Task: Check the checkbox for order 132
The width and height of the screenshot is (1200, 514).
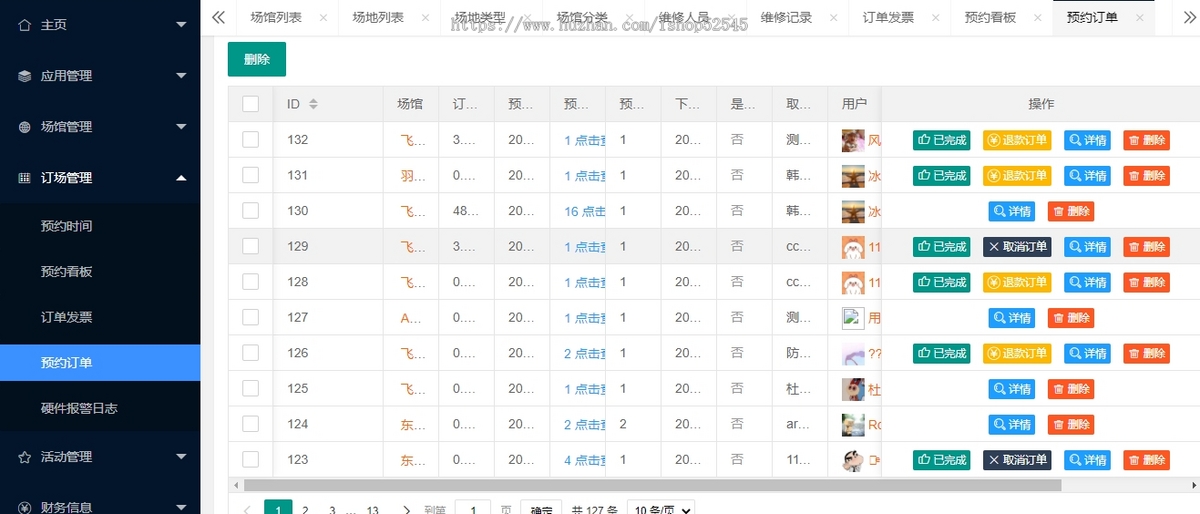Action: [250, 140]
